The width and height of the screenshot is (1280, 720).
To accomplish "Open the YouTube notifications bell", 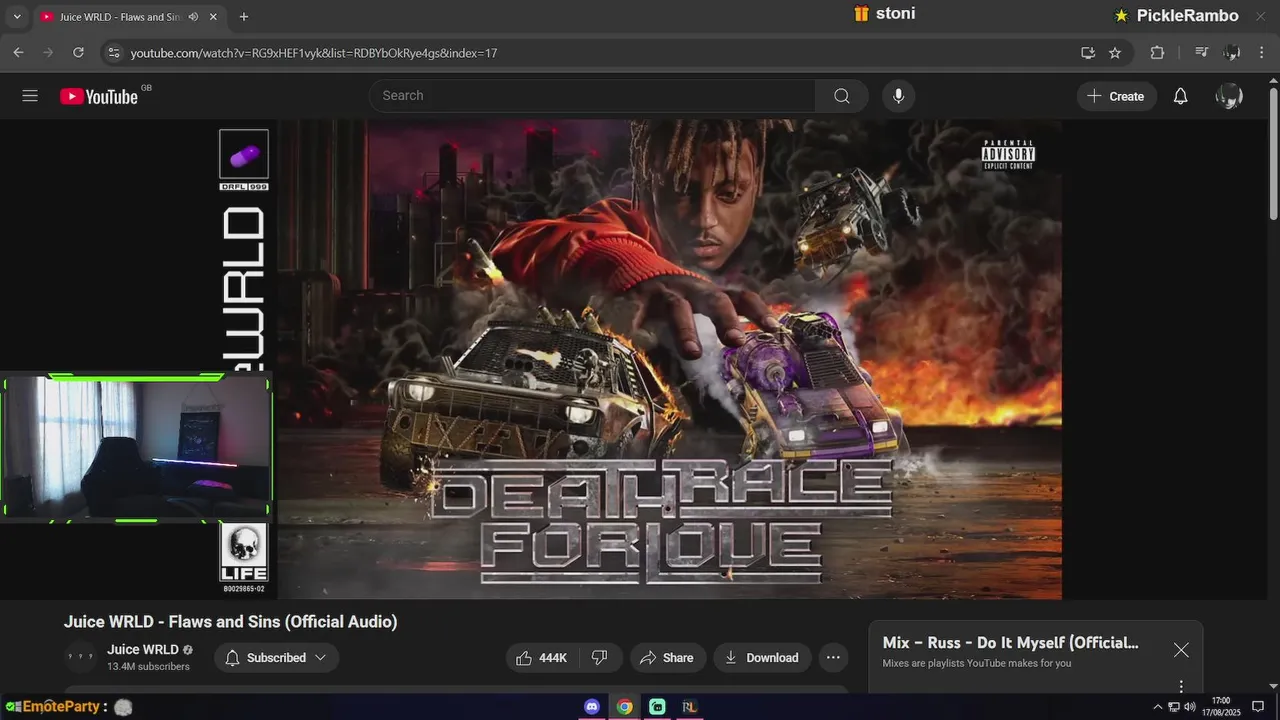I will pos(1180,96).
